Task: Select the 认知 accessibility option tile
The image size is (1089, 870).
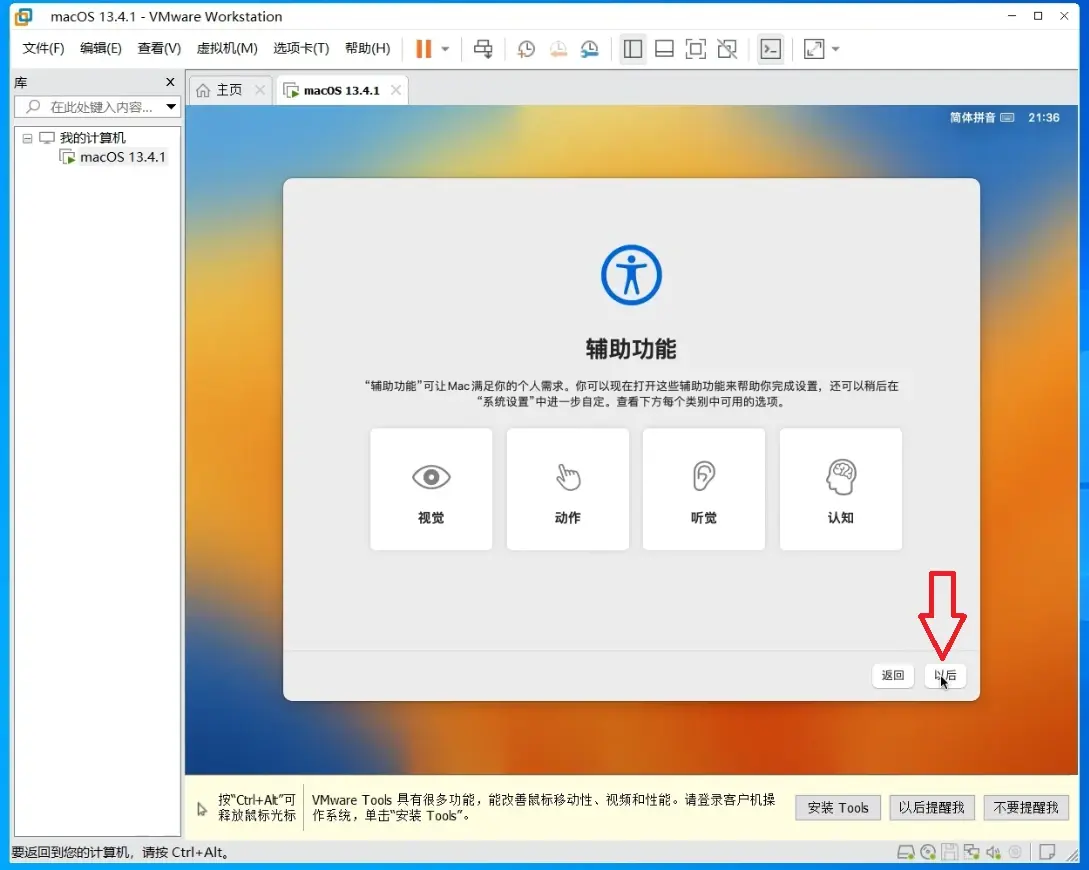Action: click(x=840, y=489)
